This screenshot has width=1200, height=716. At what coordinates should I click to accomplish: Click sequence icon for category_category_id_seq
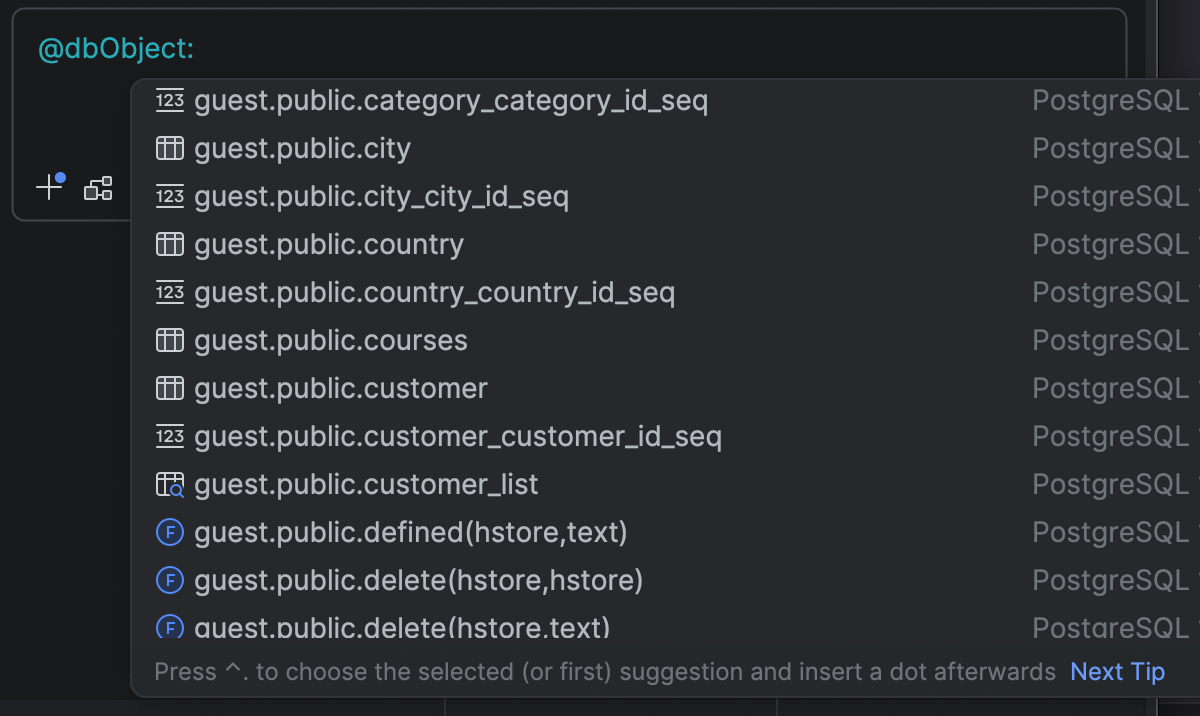170,101
